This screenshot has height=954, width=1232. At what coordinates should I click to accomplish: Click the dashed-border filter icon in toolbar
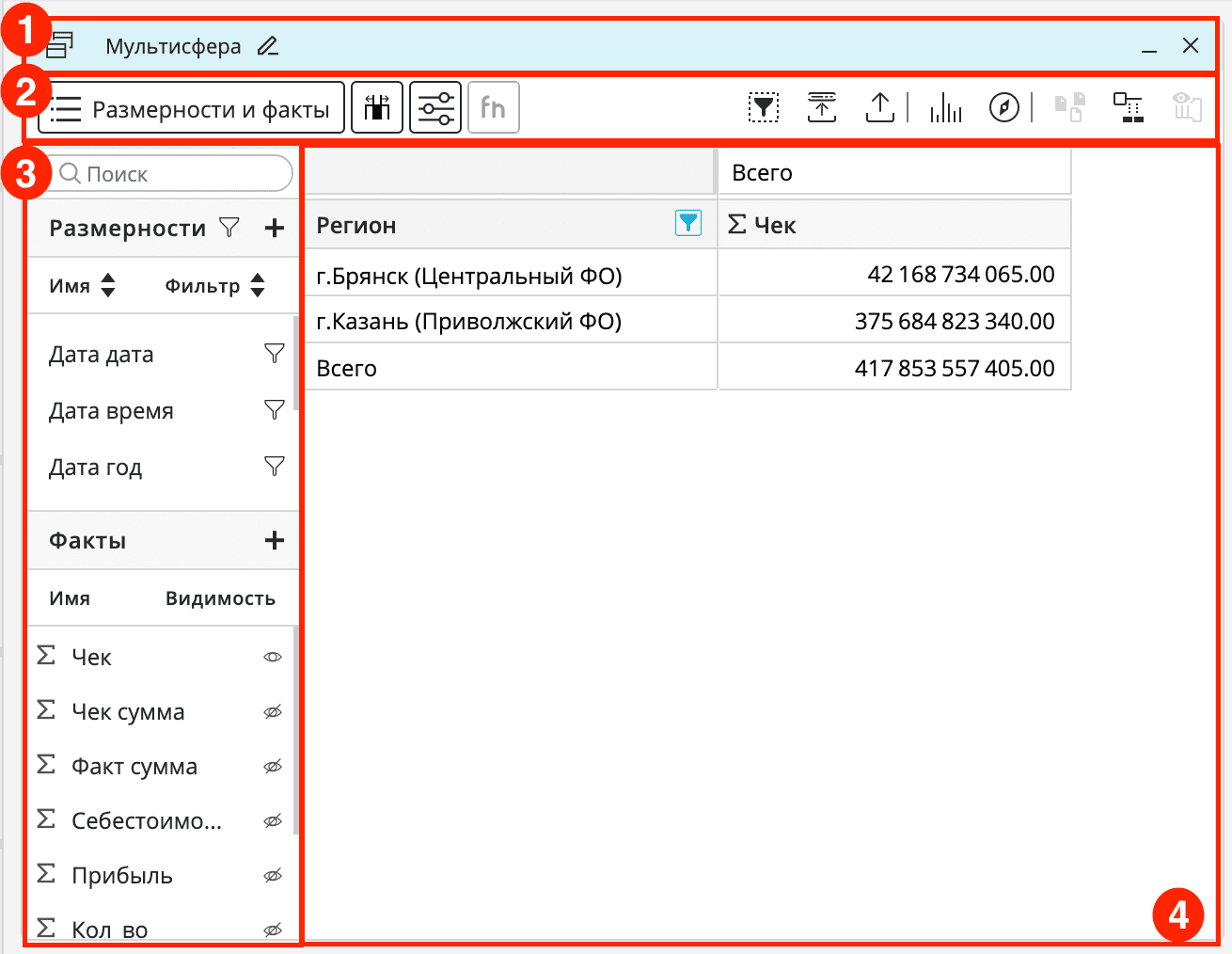[x=764, y=108]
